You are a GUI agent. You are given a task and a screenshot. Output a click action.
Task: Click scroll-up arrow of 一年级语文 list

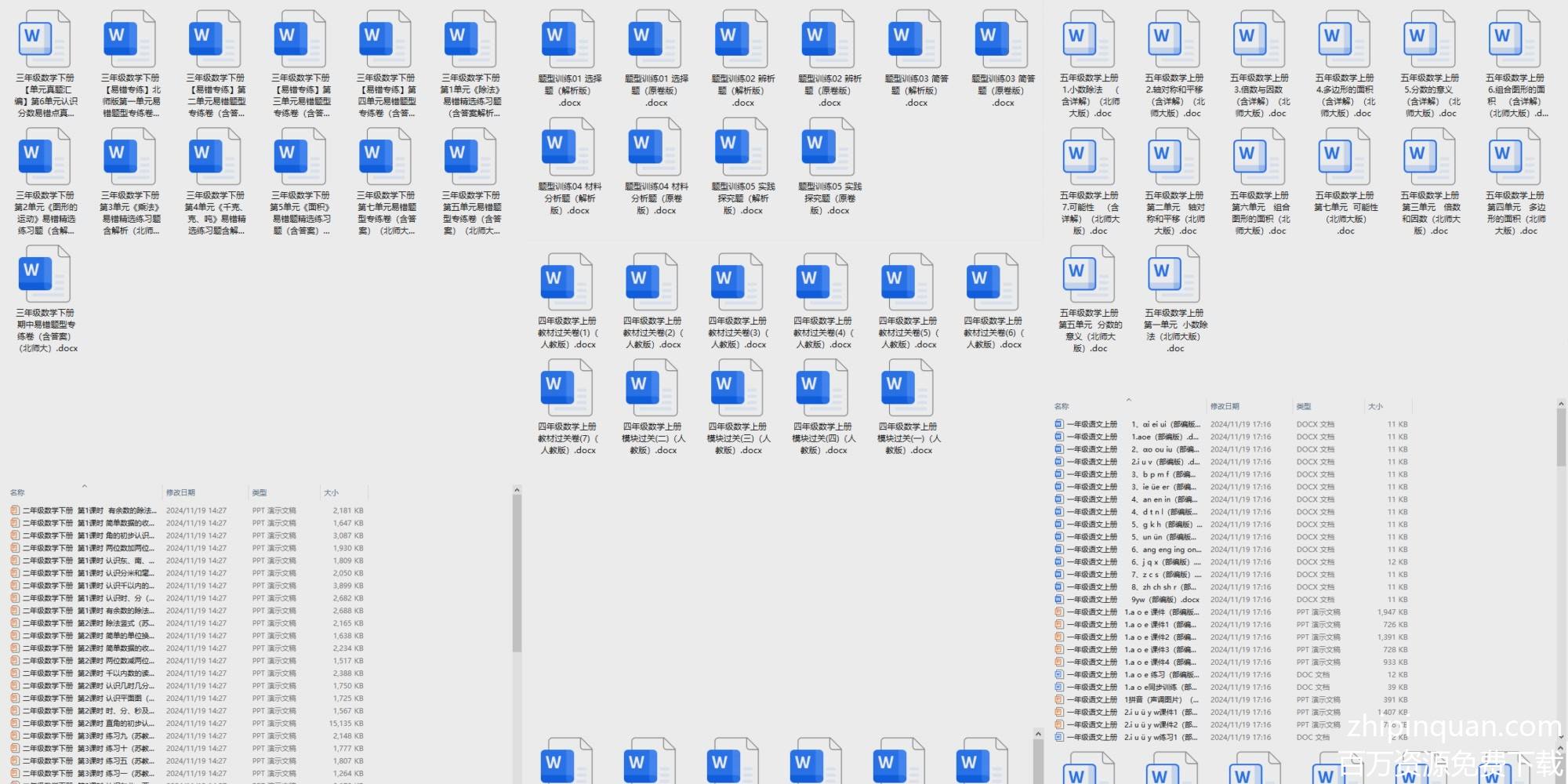[x=1561, y=405]
